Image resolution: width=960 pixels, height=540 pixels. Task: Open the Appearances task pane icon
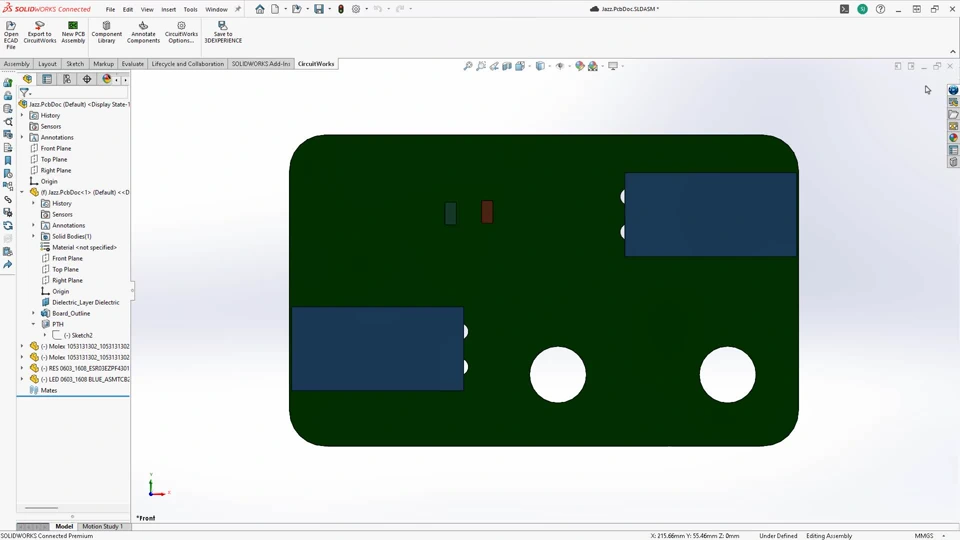(953, 138)
